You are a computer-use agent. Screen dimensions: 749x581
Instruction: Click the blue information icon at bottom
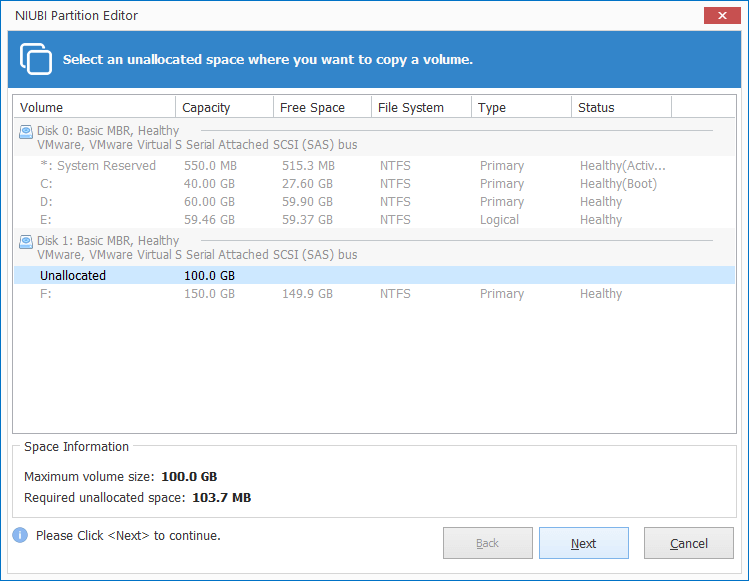[x=20, y=536]
